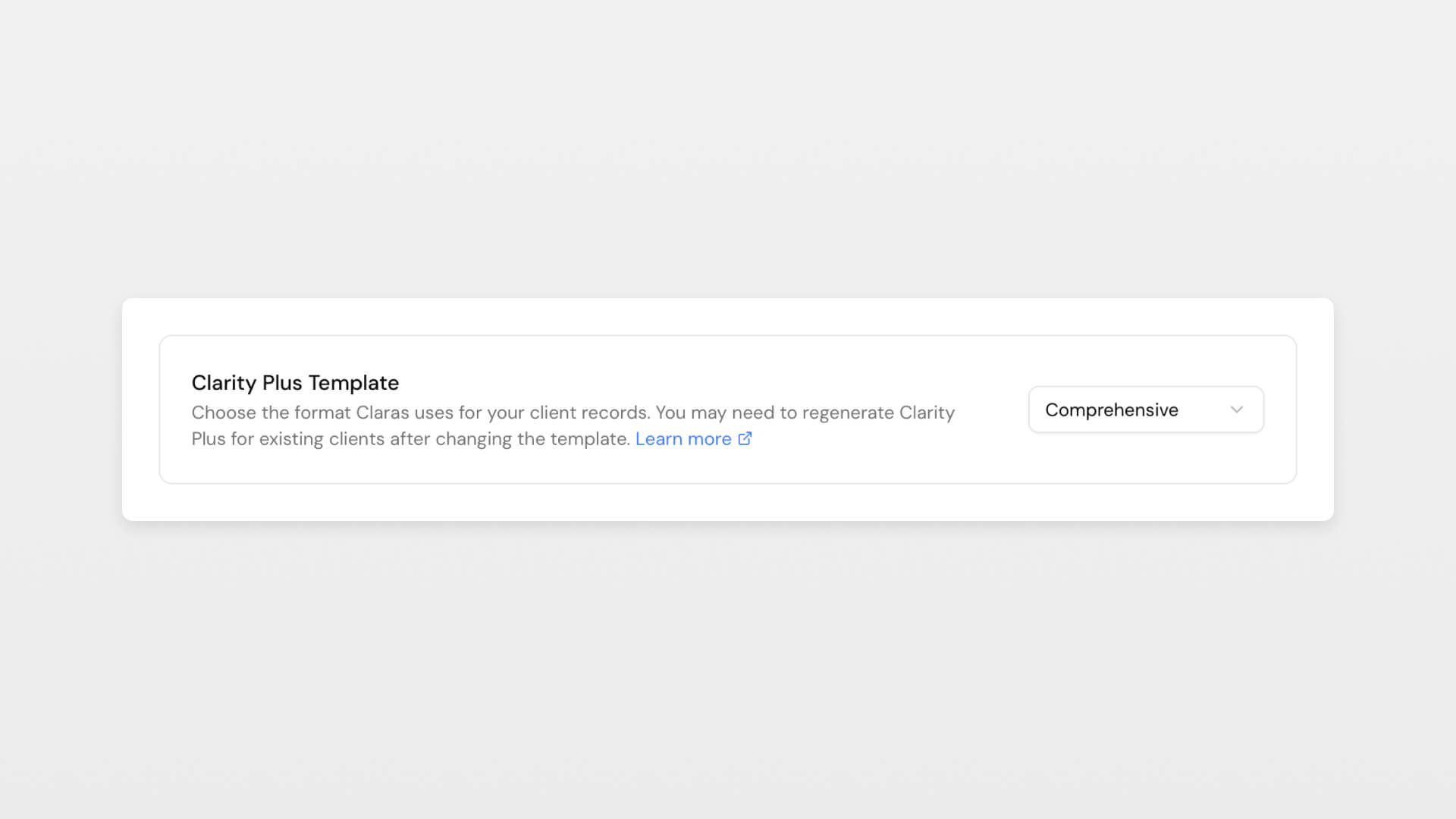Screen dimensions: 1456x819
Task: Click the Clarity Plus Template heading
Action: [295, 383]
